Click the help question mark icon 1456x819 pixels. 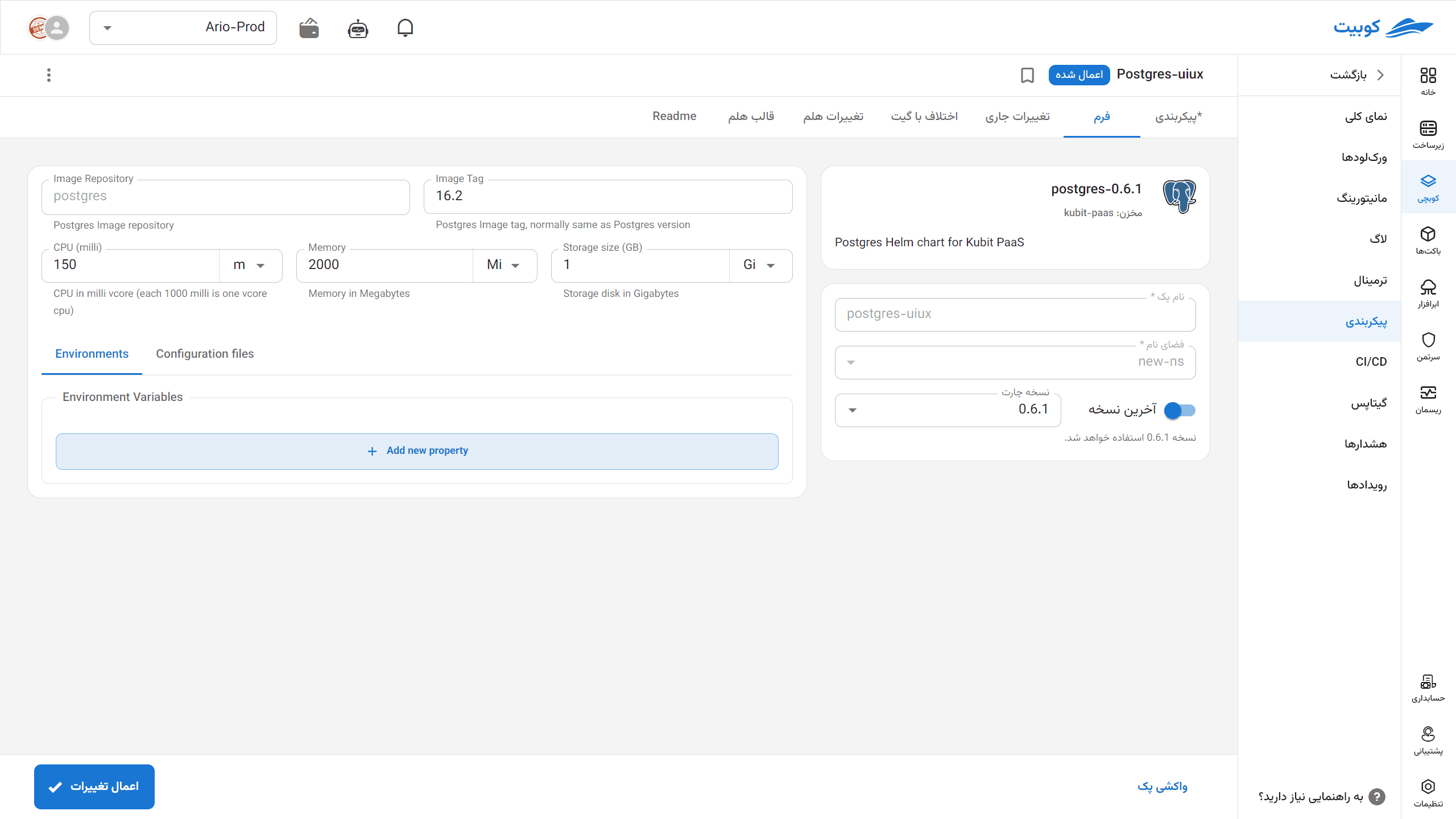[1376, 797]
